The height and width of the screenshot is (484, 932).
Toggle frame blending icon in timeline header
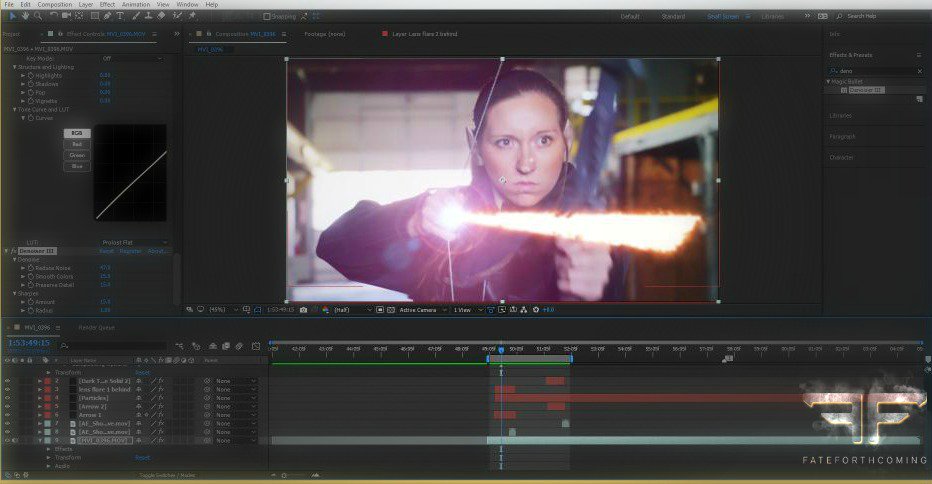click(x=226, y=346)
